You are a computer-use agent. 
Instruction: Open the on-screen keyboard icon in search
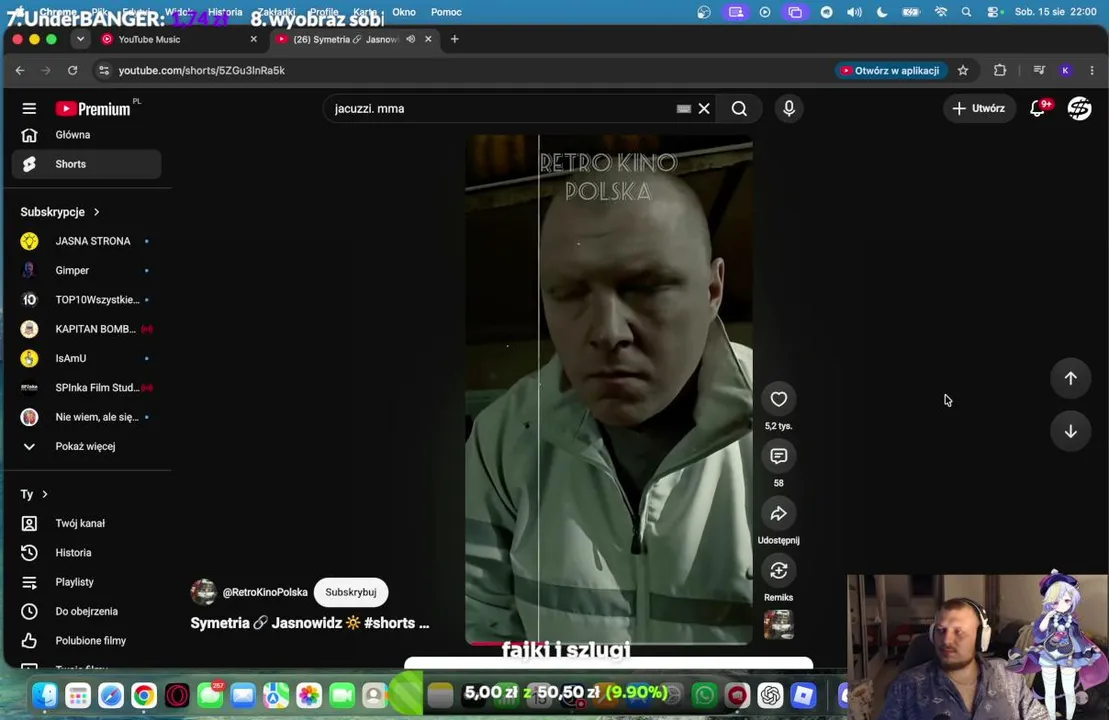coord(683,108)
